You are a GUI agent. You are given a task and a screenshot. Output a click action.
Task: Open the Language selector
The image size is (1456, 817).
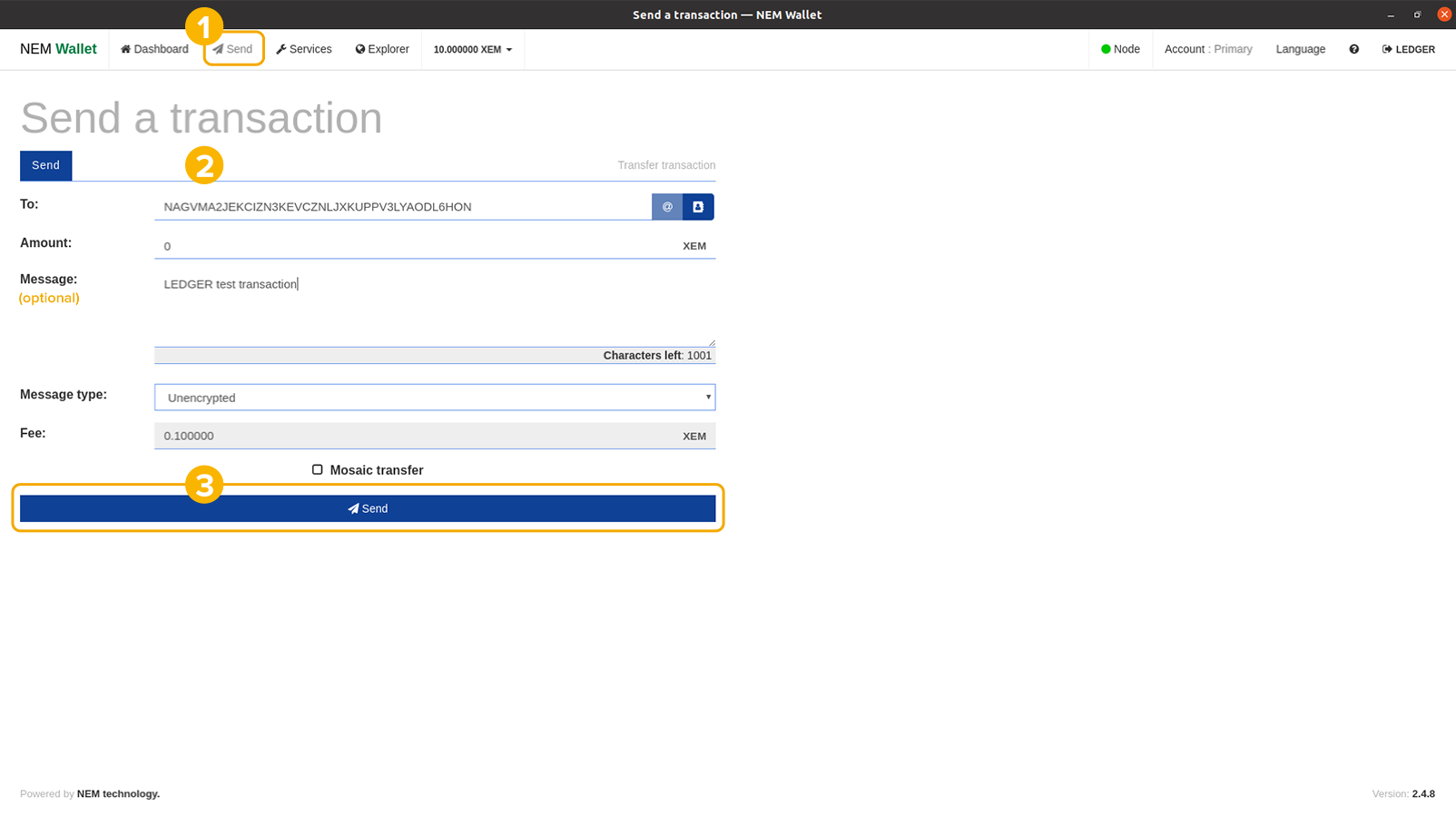[x=1301, y=49]
